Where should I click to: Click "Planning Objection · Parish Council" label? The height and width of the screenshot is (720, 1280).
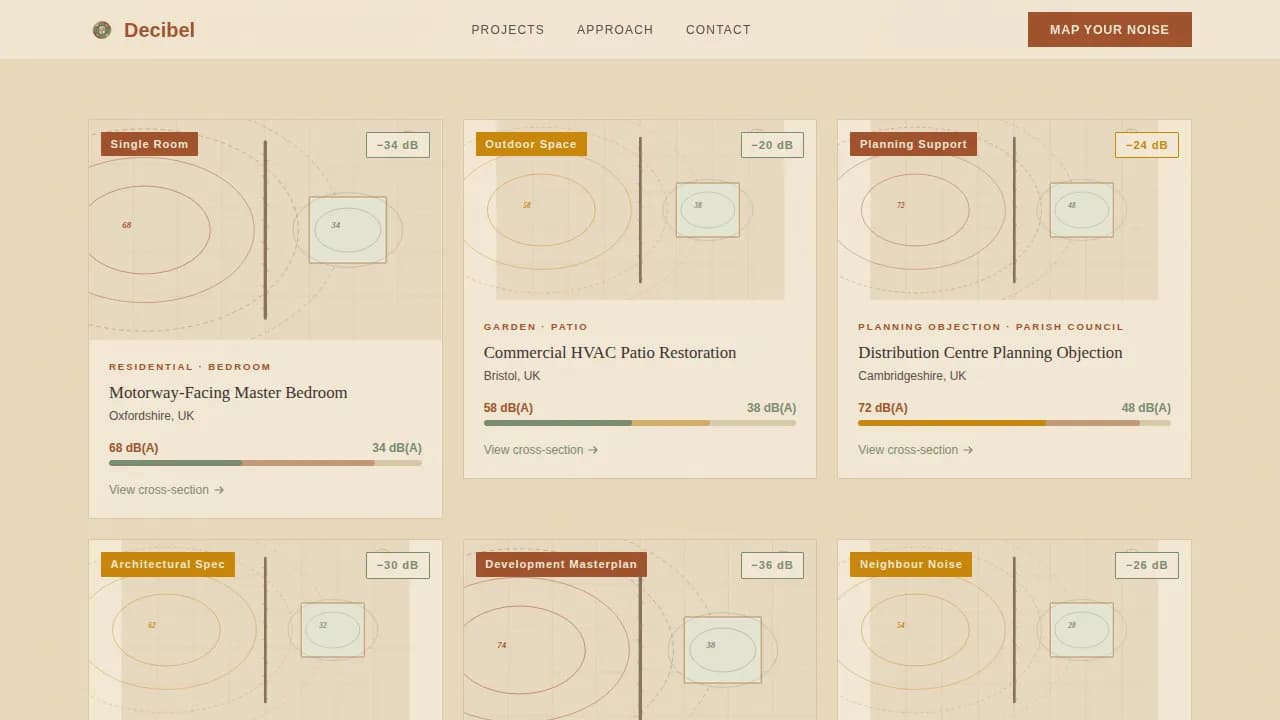coord(991,327)
